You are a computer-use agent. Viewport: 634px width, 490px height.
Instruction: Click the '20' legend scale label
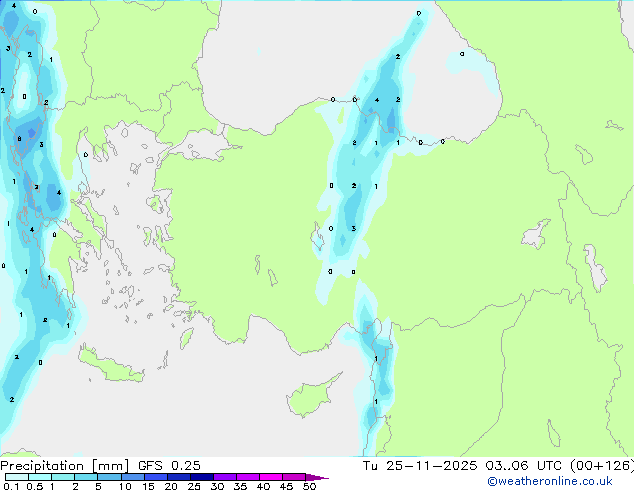(171, 486)
